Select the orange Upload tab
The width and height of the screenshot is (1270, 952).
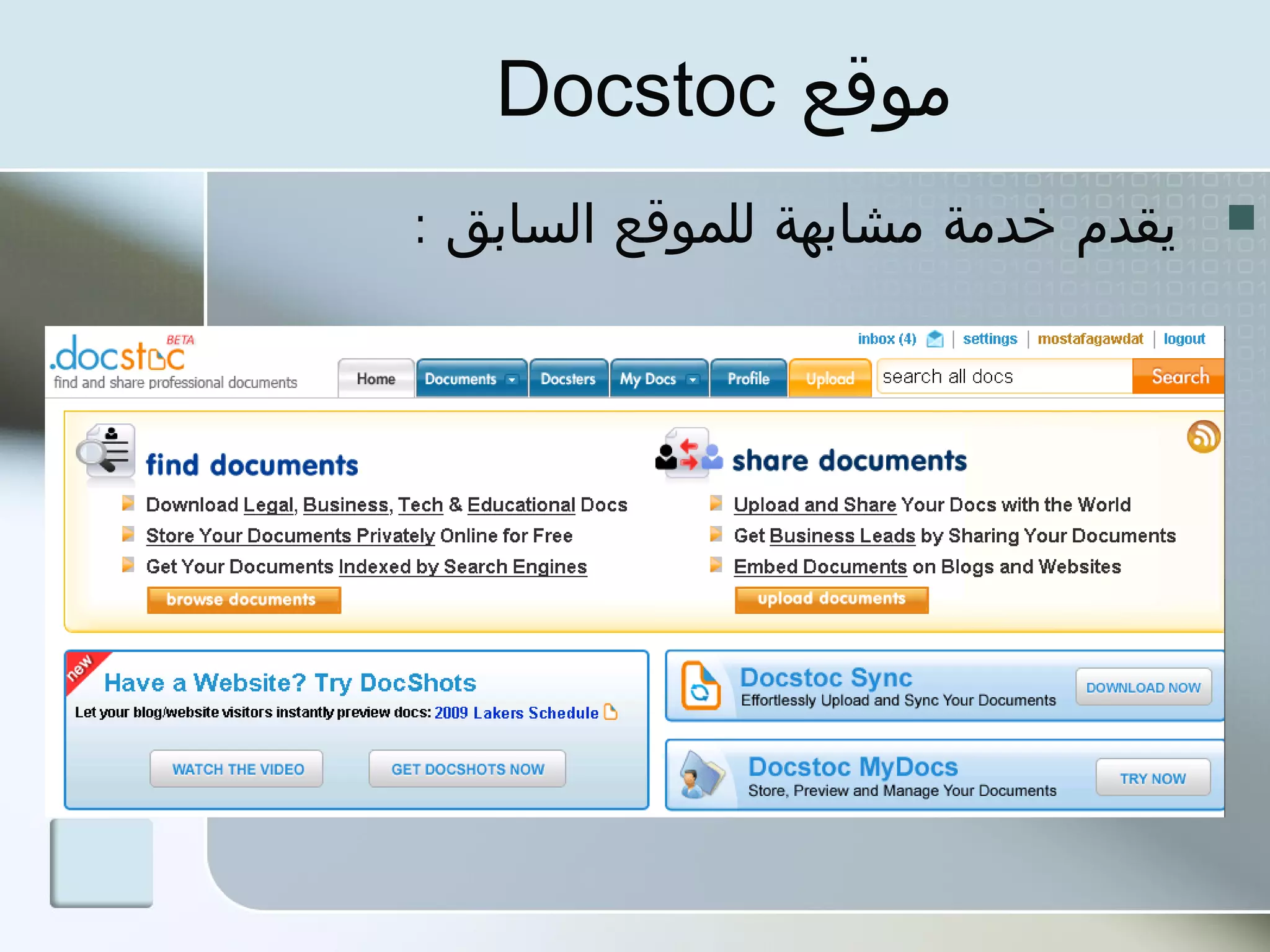830,378
